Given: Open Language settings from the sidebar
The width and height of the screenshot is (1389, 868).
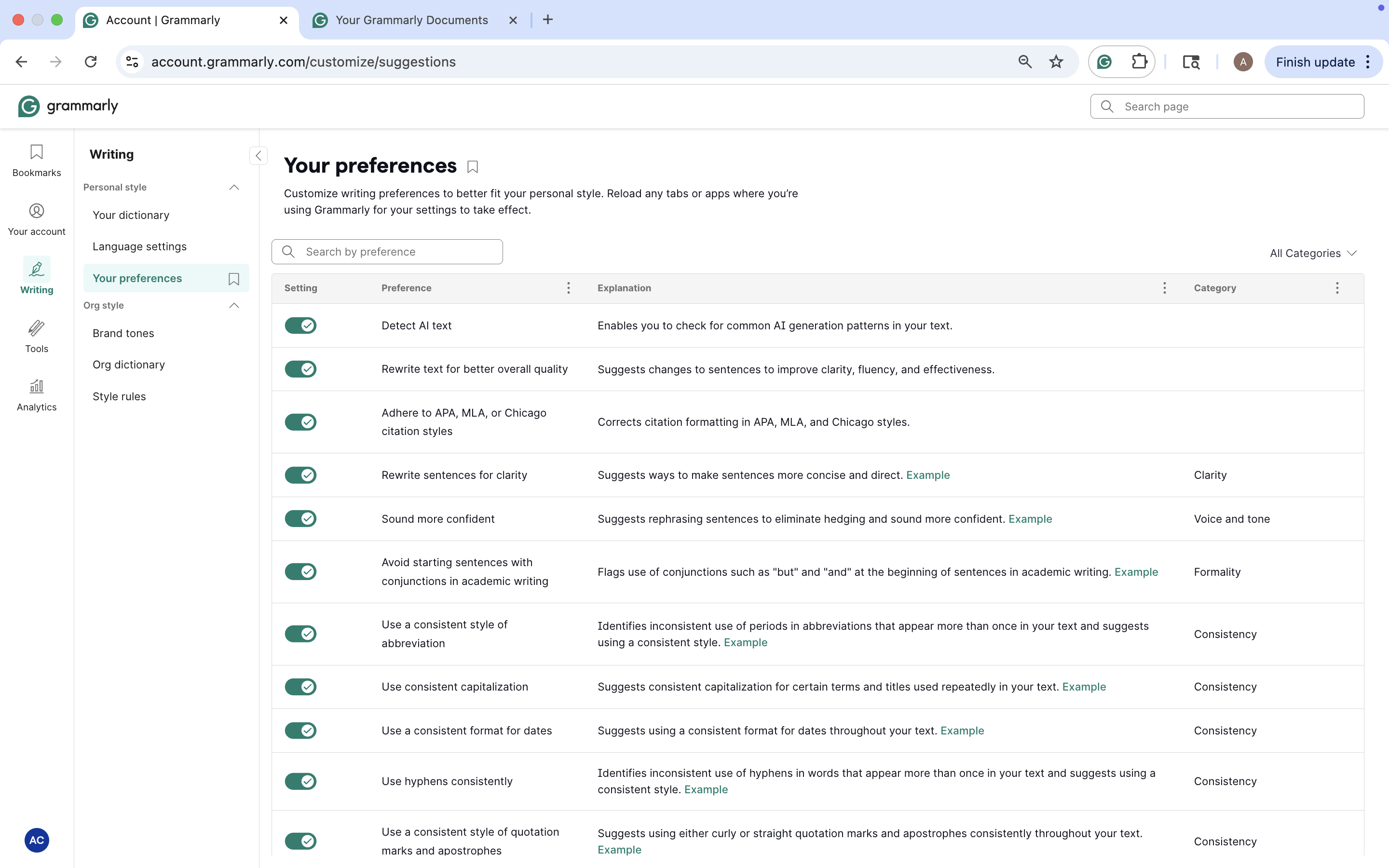Looking at the screenshot, I should tap(139, 246).
